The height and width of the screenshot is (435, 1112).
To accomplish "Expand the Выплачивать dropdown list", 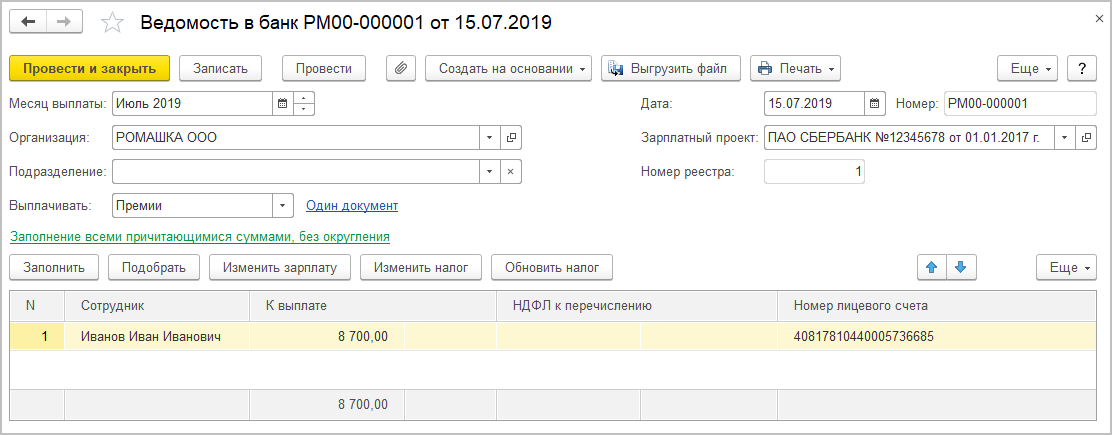I will (282, 205).
